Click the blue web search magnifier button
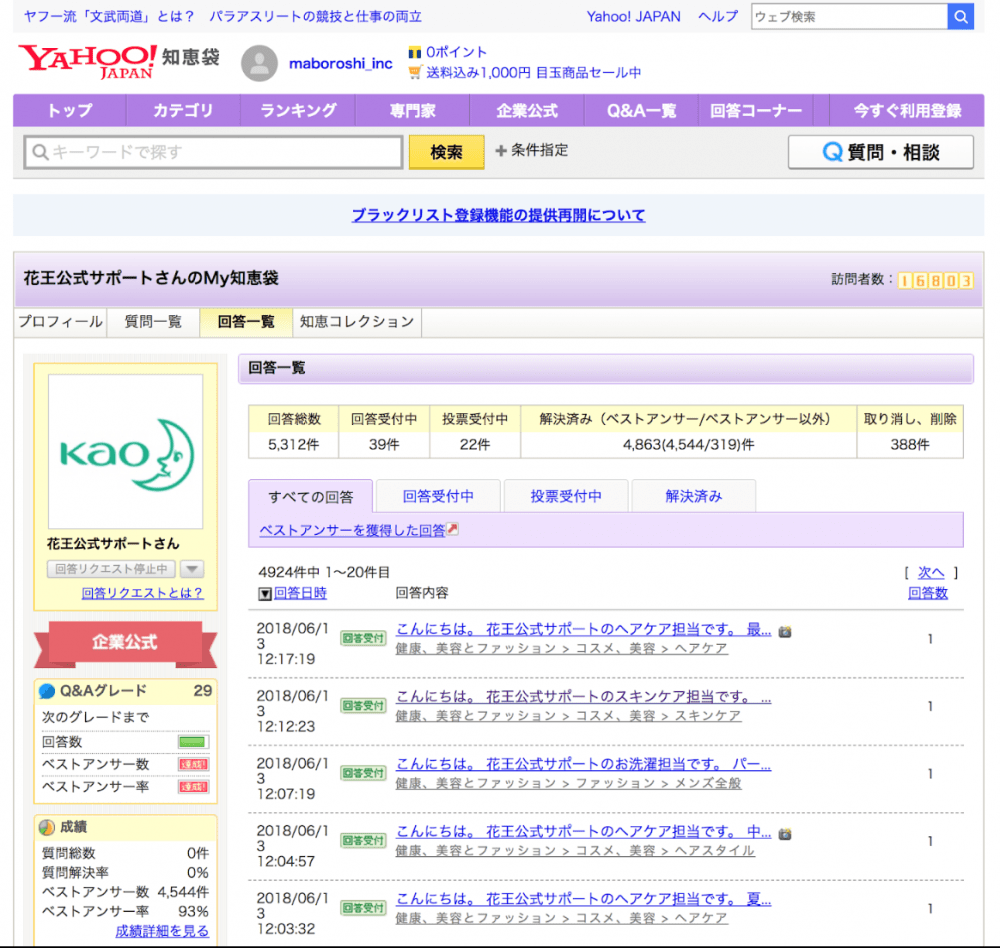 point(960,17)
